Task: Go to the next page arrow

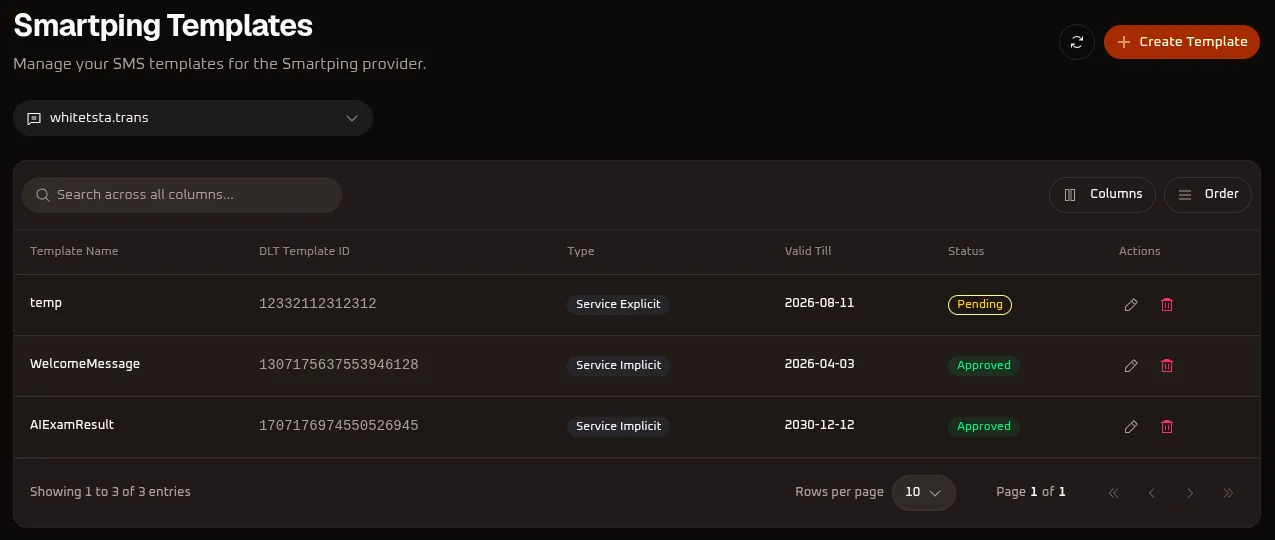Action: pyautogui.click(x=1190, y=493)
